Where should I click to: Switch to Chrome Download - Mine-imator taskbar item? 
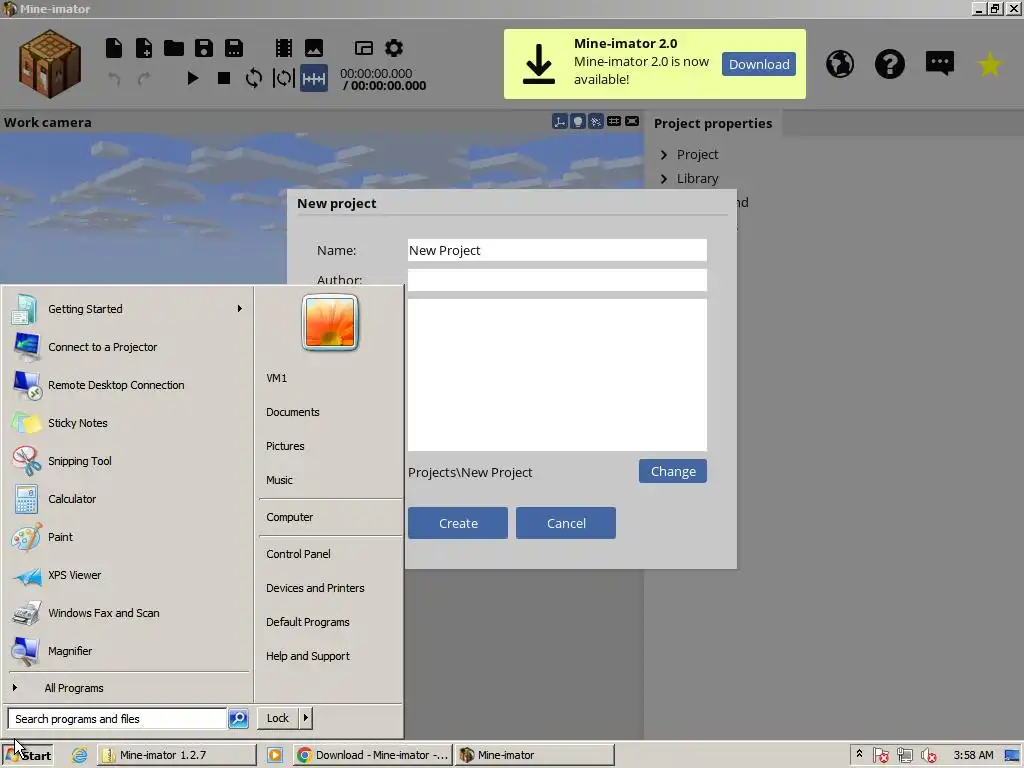(372, 755)
